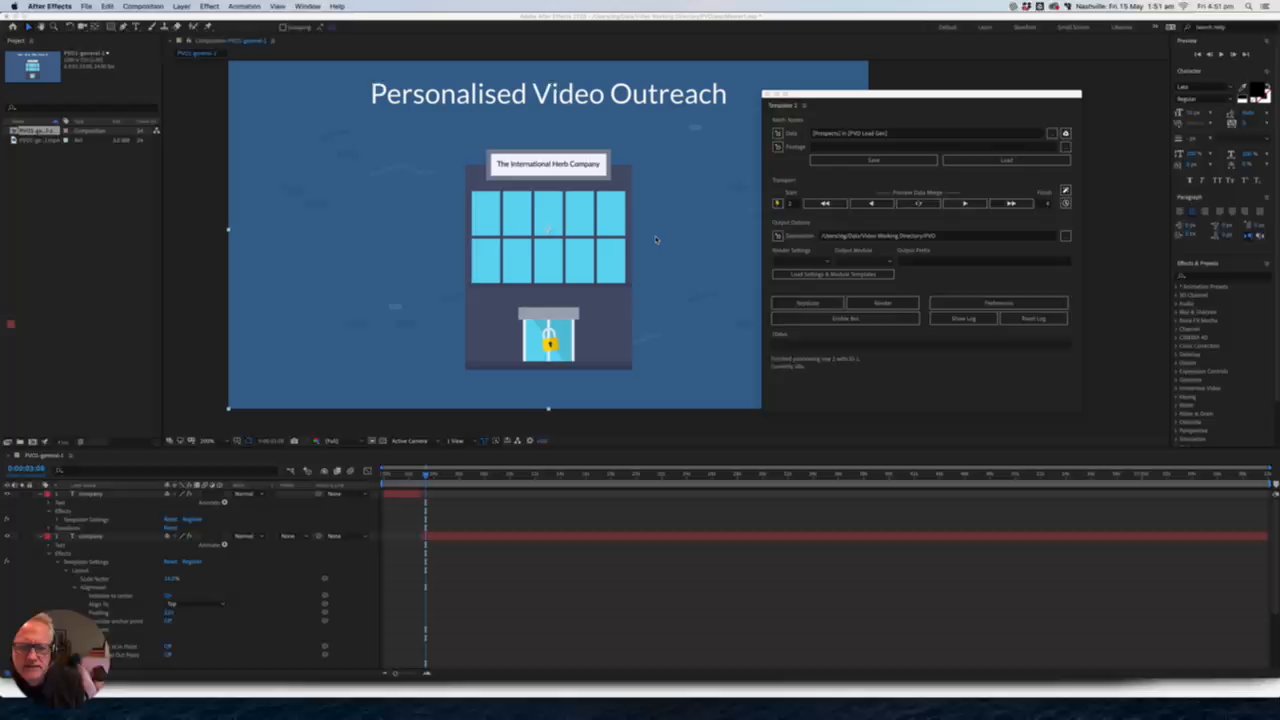Expand the Color Correction effects category
The width and height of the screenshot is (1280, 720).
pos(1176,346)
